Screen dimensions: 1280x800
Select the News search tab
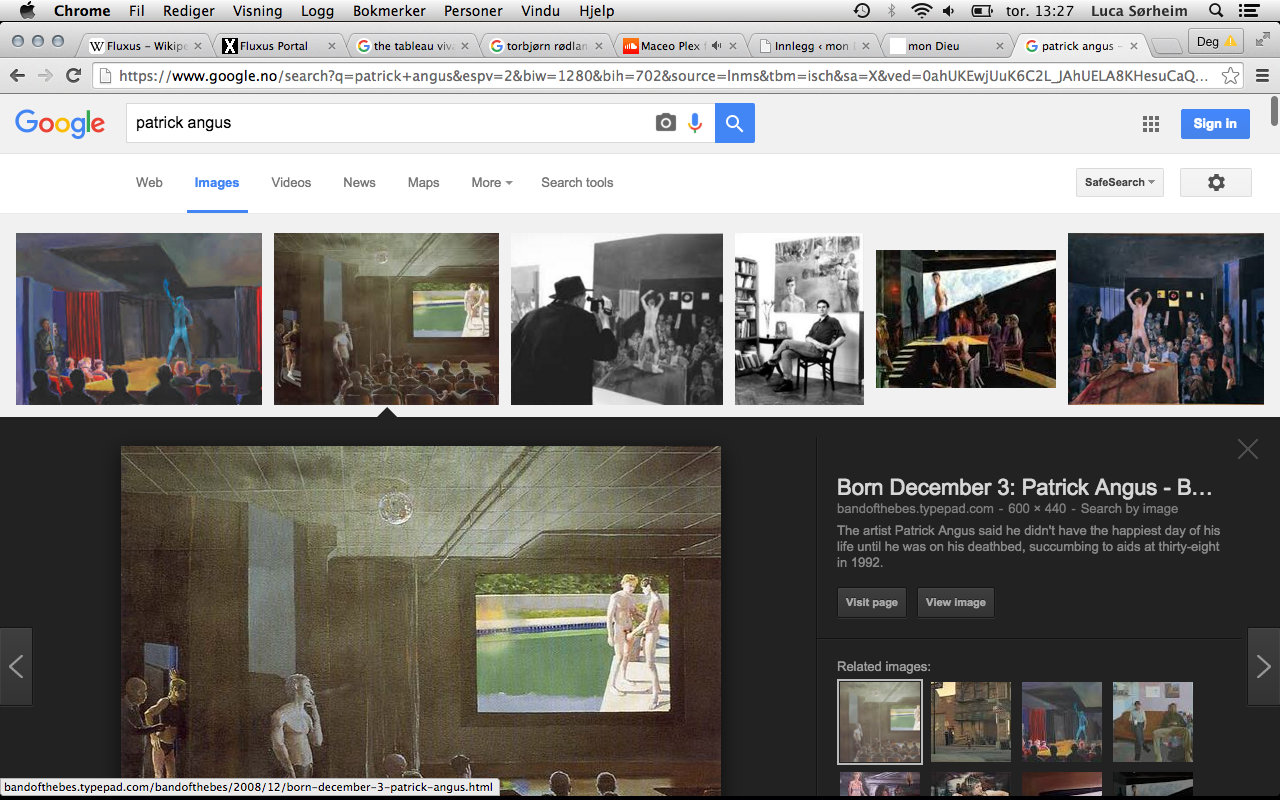[359, 182]
